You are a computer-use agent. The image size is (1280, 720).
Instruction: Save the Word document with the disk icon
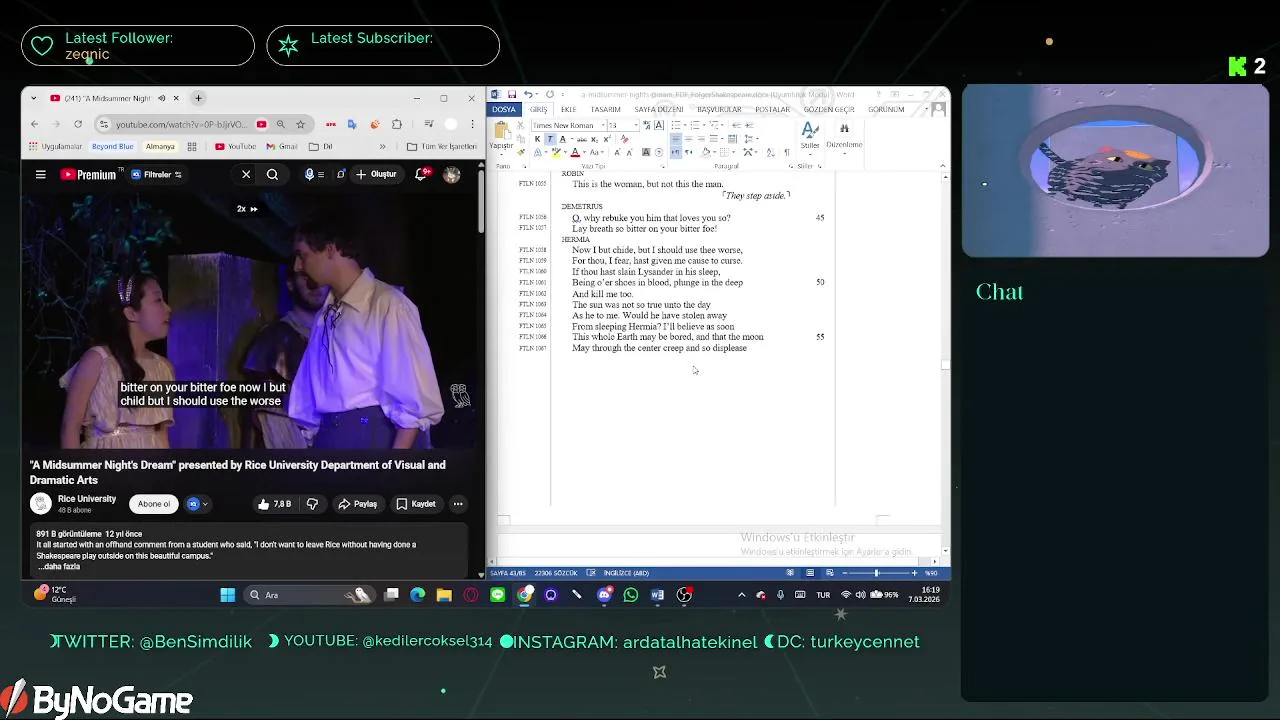coord(512,94)
